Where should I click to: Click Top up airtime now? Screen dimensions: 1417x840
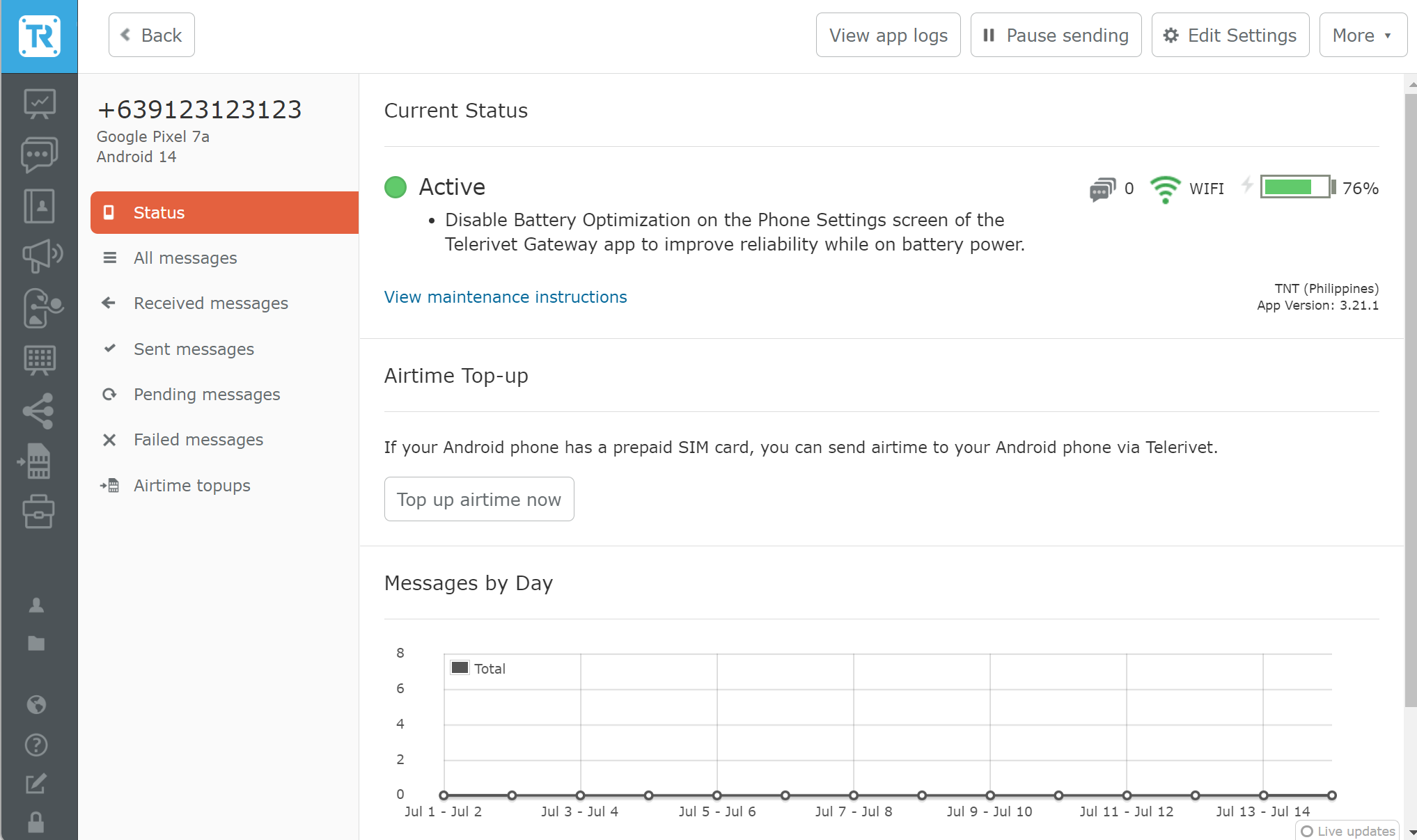[x=479, y=499]
